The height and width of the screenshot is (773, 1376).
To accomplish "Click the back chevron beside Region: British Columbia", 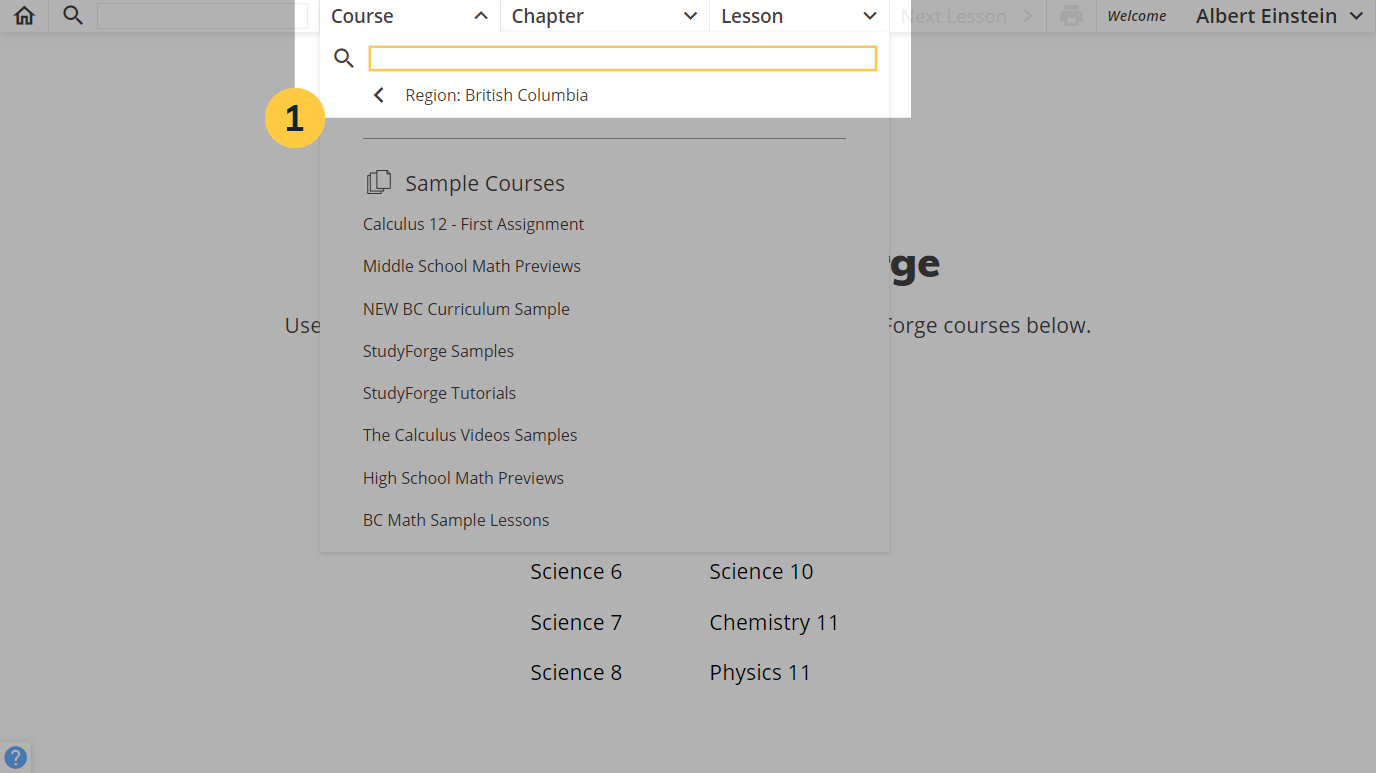I will 378,94.
